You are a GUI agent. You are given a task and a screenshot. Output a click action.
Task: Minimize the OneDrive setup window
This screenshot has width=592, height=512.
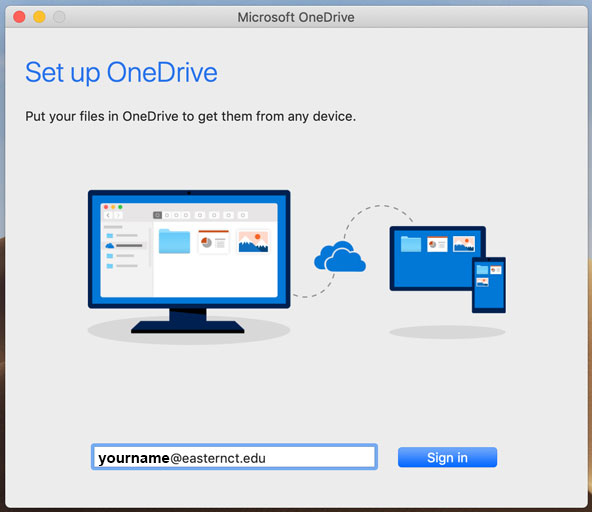(39, 17)
